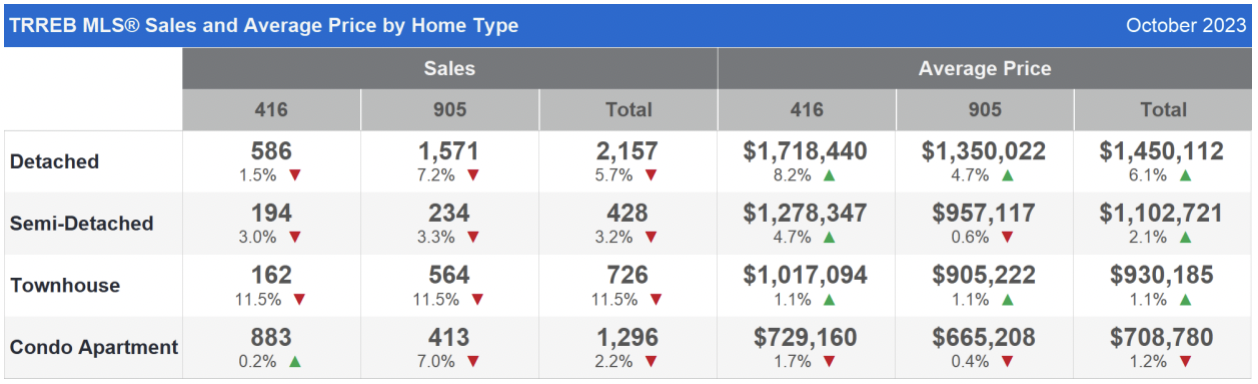Click the green up arrow beside Condo 0.2%
This screenshot has height=384, width=1258.
point(295,361)
